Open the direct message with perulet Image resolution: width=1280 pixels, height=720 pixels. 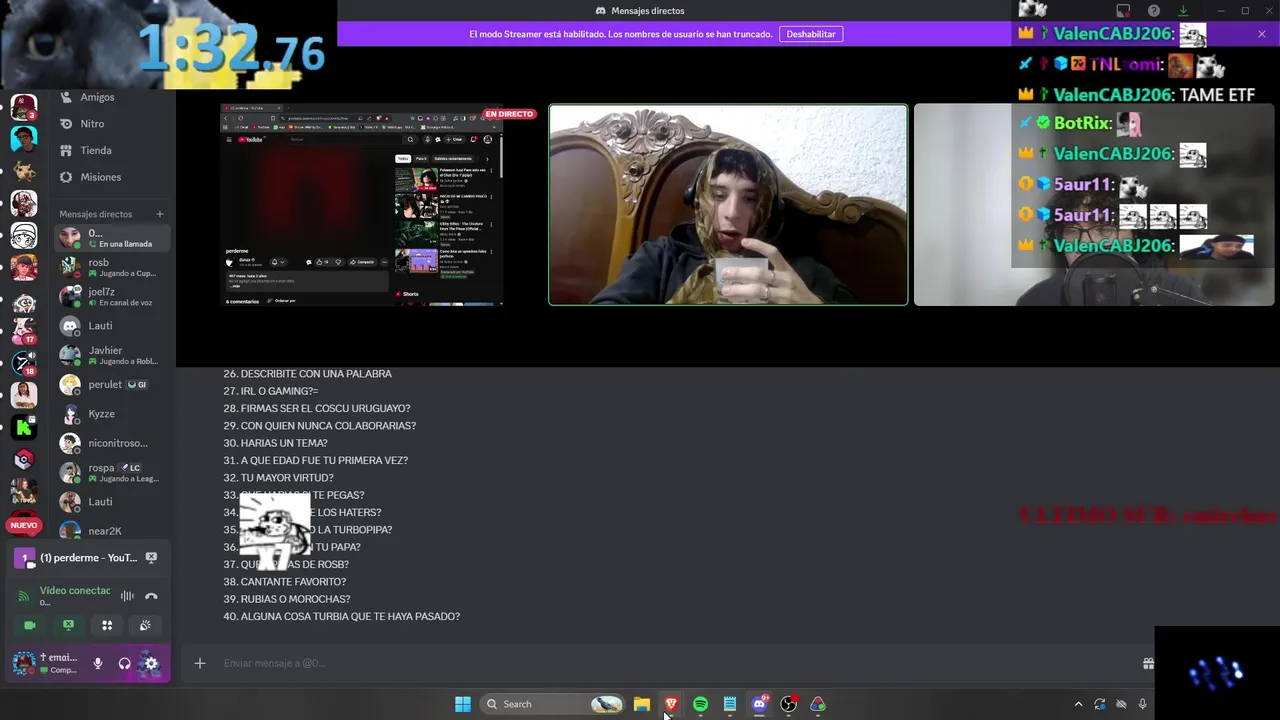point(112,385)
